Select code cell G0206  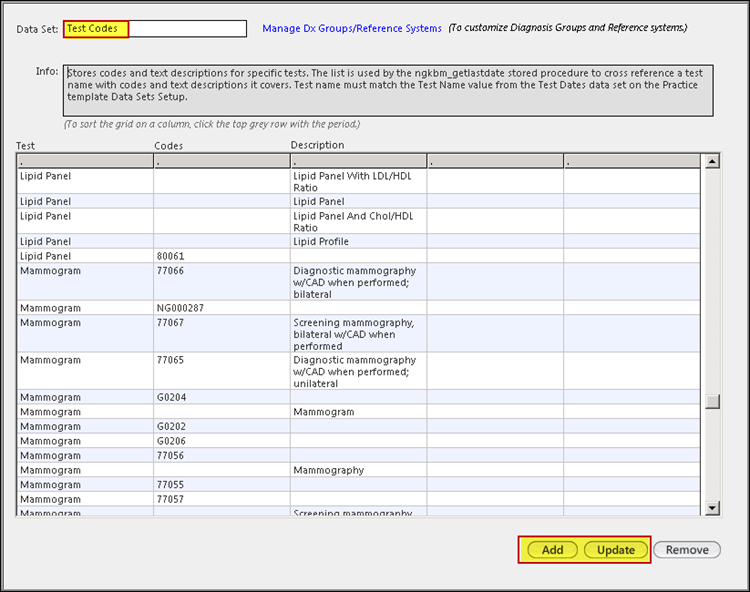click(x=222, y=441)
